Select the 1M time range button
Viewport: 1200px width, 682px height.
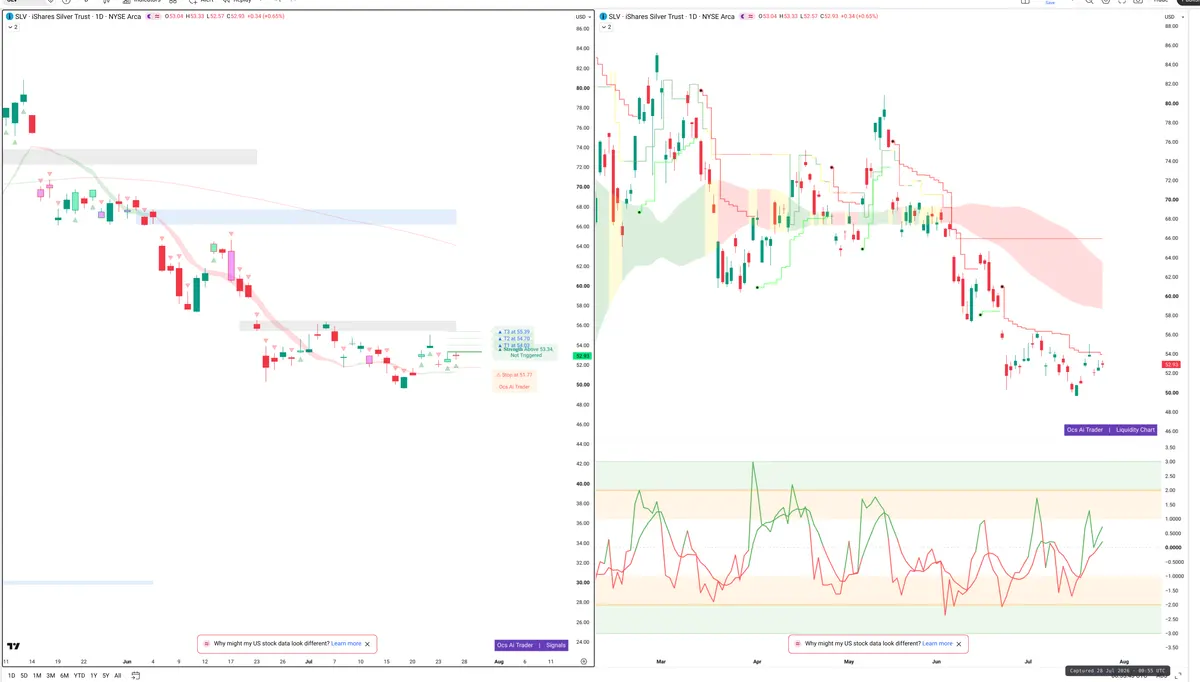tap(37, 676)
